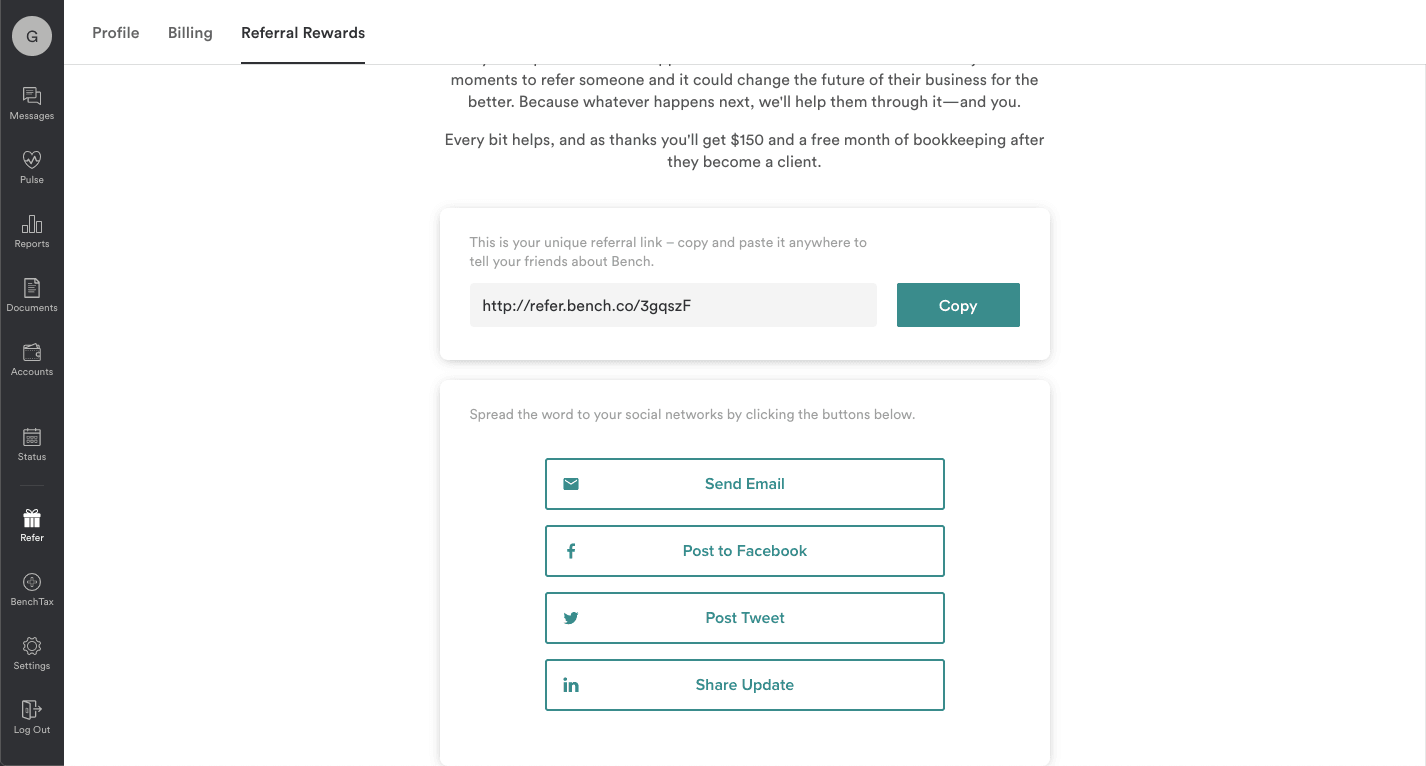Open the Billing tab
The height and width of the screenshot is (766, 1426).
(189, 32)
